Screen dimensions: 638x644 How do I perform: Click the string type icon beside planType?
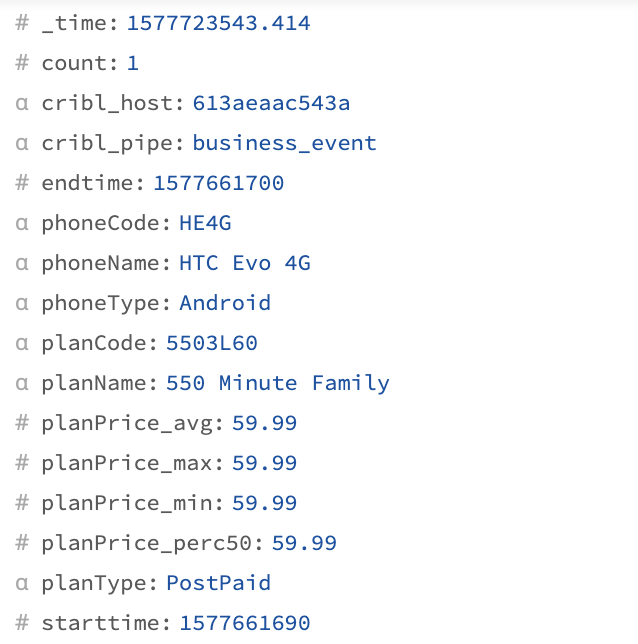click(x=22, y=583)
